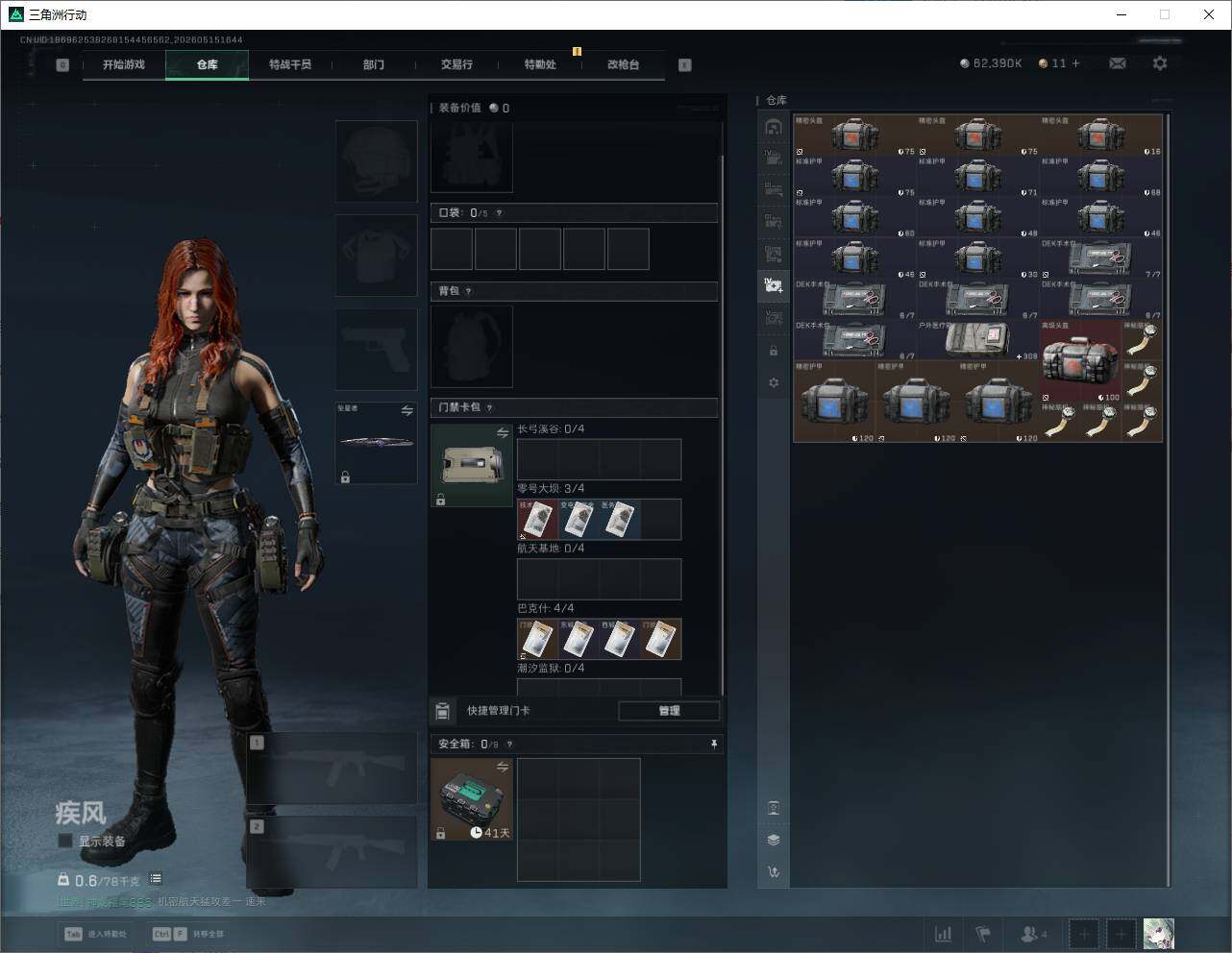
Task: Click the help icon next to 门禁卡包
Action: pos(490,407)
